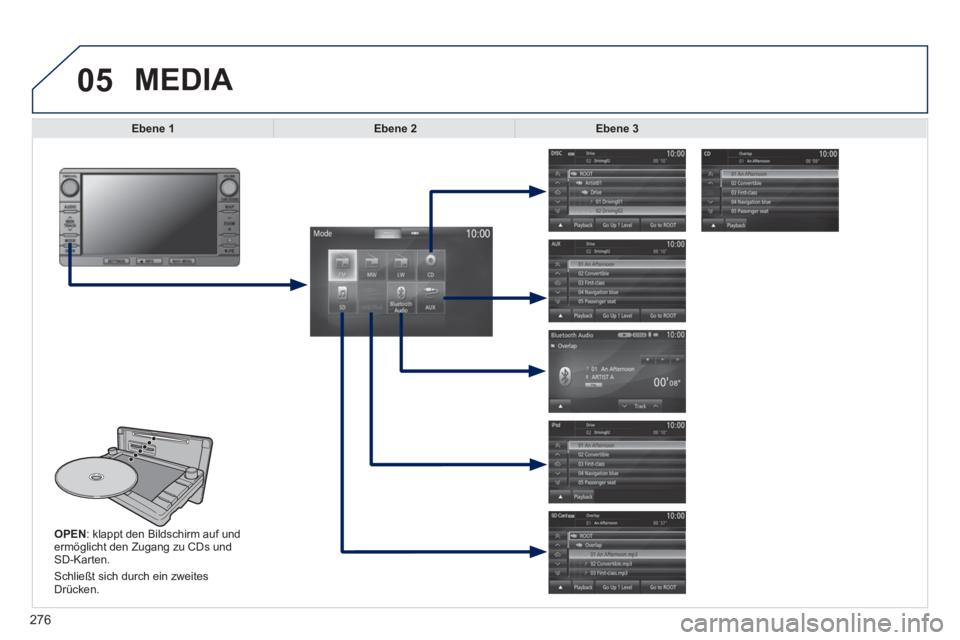Select the SD music mode icon
The image size is (960, 640).
342,298
